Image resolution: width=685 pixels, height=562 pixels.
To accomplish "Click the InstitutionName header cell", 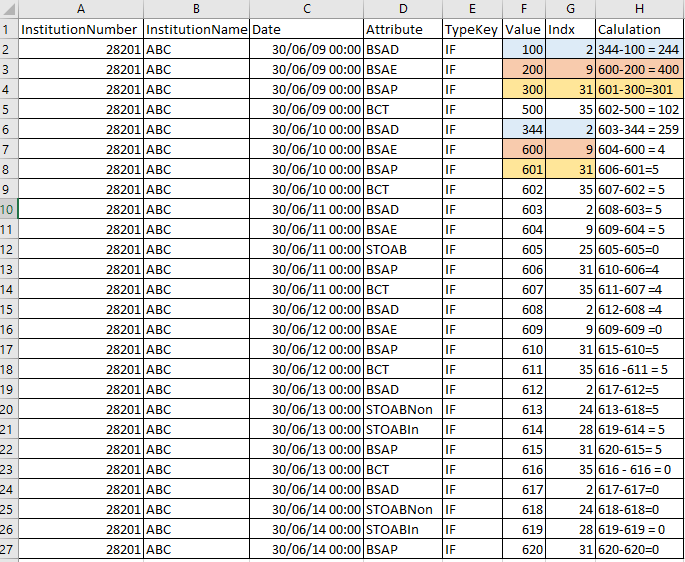I will (x=197, y=29).
